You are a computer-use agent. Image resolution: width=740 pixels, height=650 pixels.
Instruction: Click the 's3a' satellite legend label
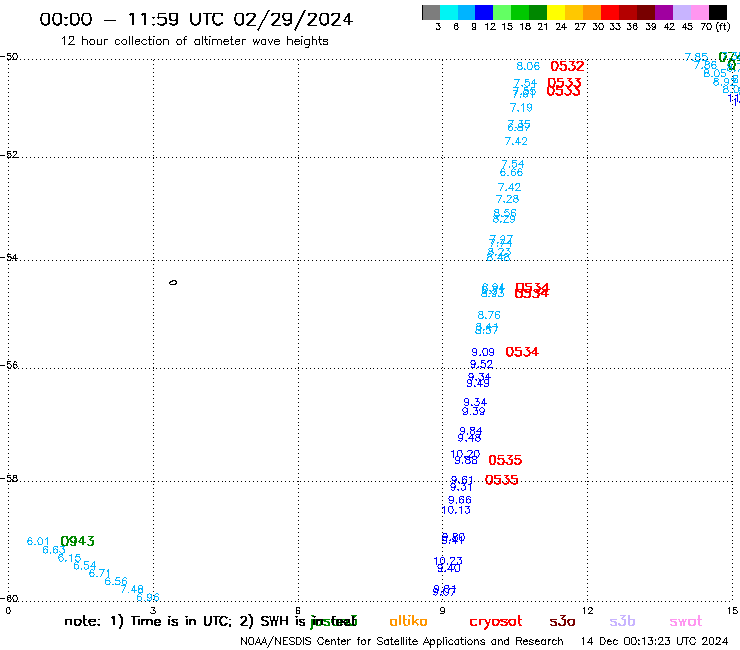pyautogui.click(x=562, y=621)
